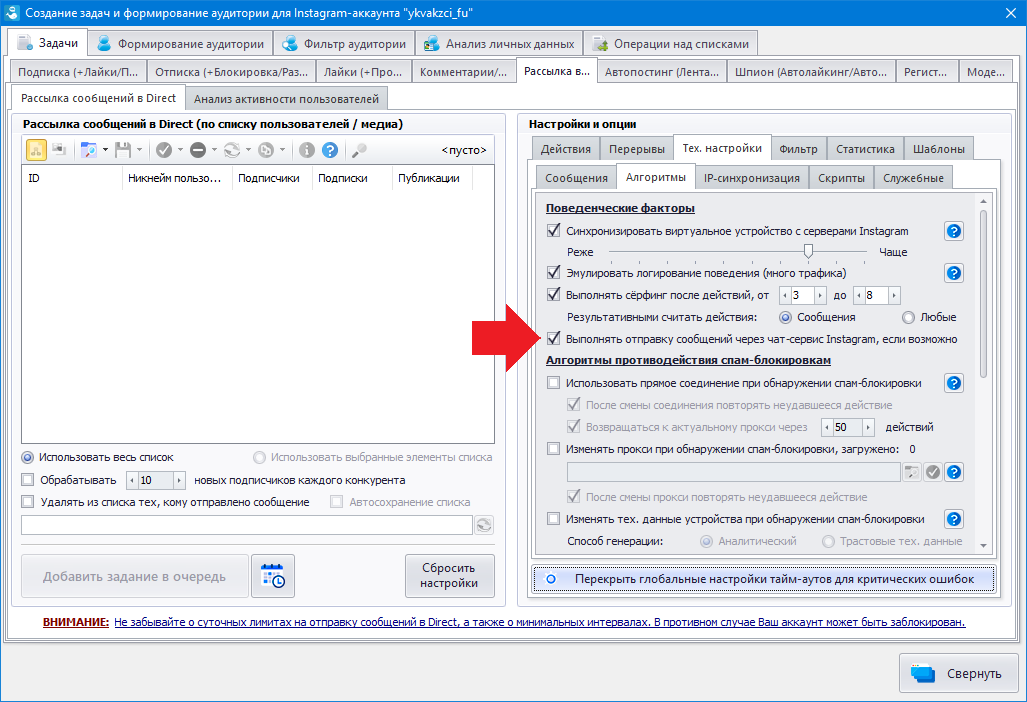This screenshot has width=1027, height=702.
Task: Check 'Удалять из списка тех, кому отправлено сообщение'
Action: pyautogui.click(x=28, y=502)
